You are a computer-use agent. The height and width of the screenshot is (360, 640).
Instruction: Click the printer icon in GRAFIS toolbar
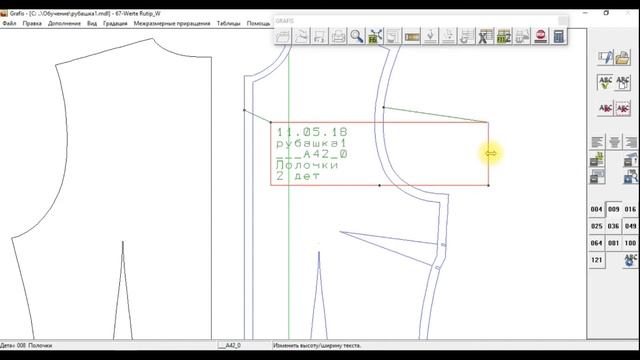click(x=338, y=36)
